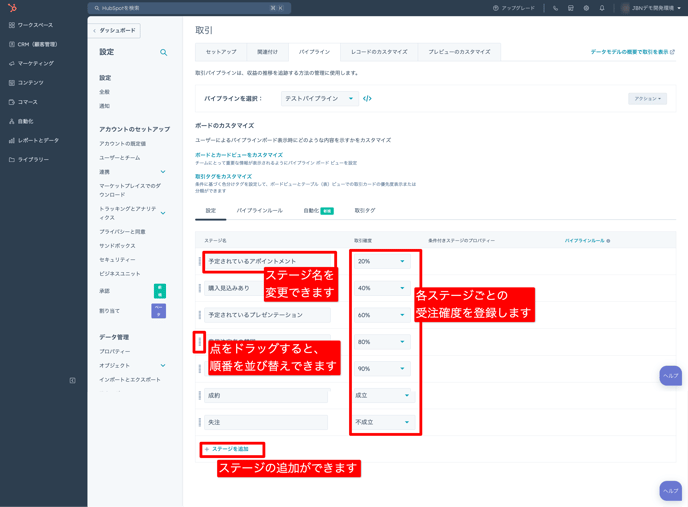Collapse the left navigation with the sidebar toggle icon

[72, 381]
